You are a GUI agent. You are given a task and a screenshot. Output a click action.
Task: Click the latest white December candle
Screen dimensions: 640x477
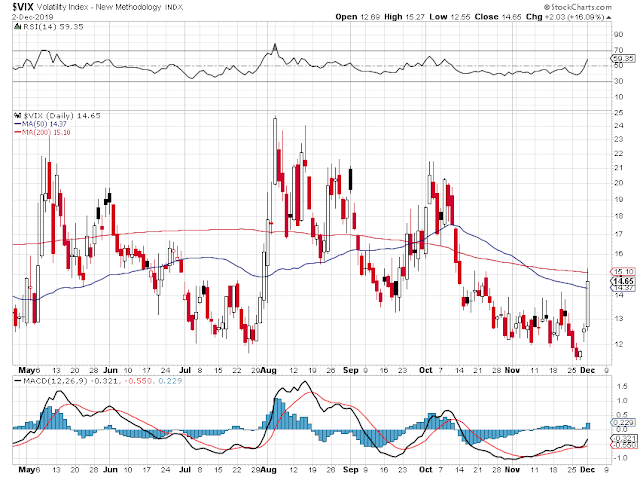[588, 304]
